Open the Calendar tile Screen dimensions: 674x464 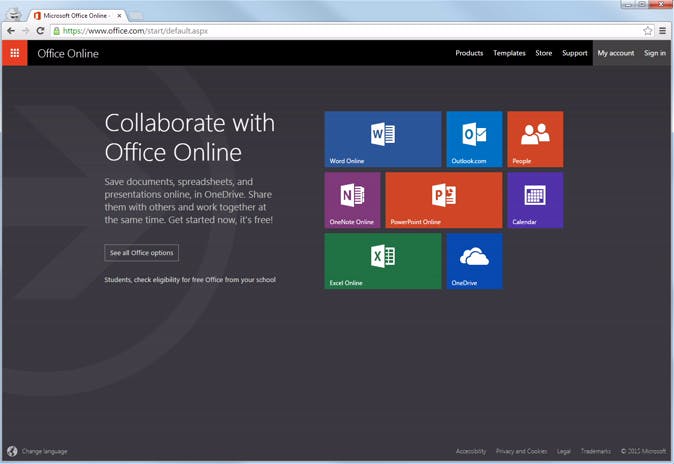[535, 200]
